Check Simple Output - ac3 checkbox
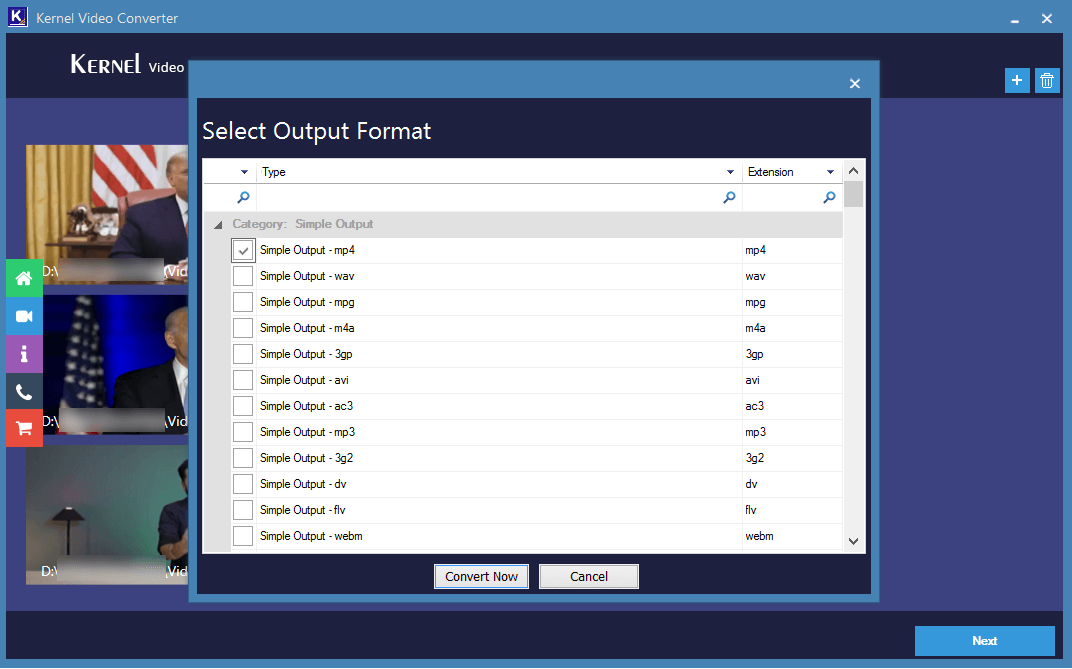 click(243, 406)
